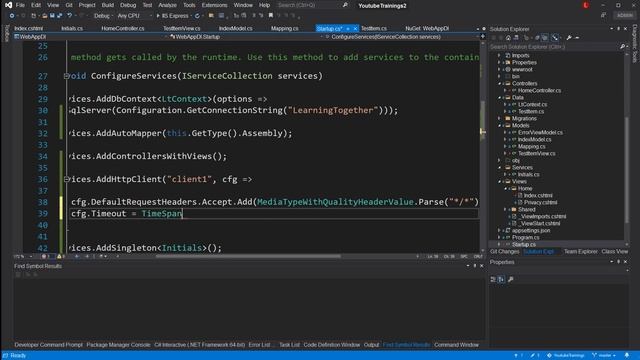Close the Startup.cs tab

(x=355, y=29)
